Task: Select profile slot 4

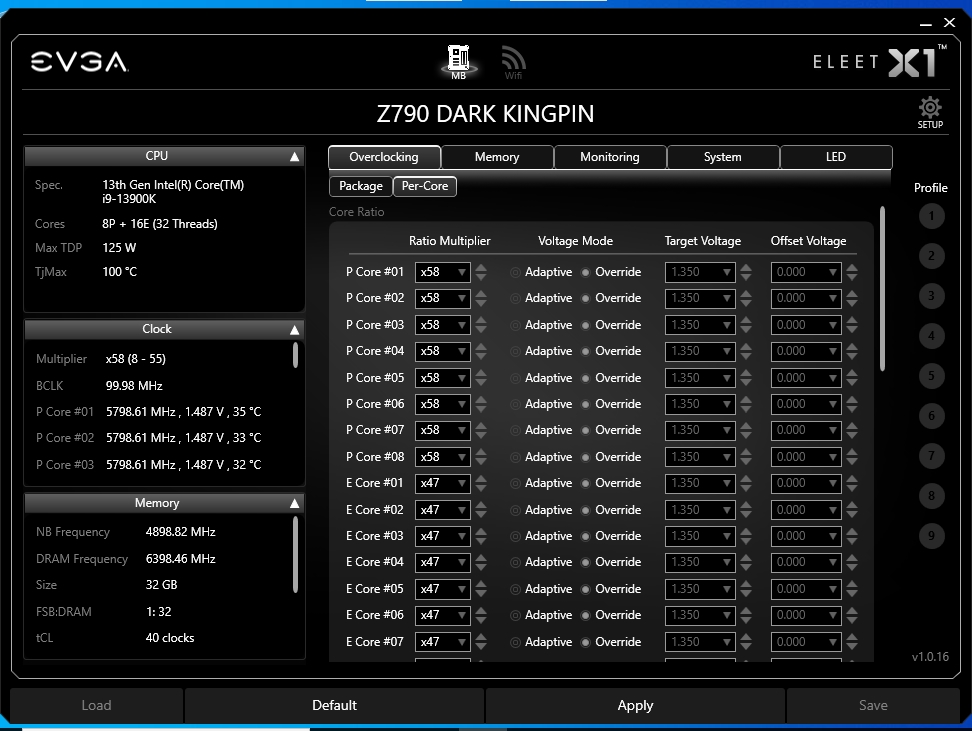Action: coord(931,336)
